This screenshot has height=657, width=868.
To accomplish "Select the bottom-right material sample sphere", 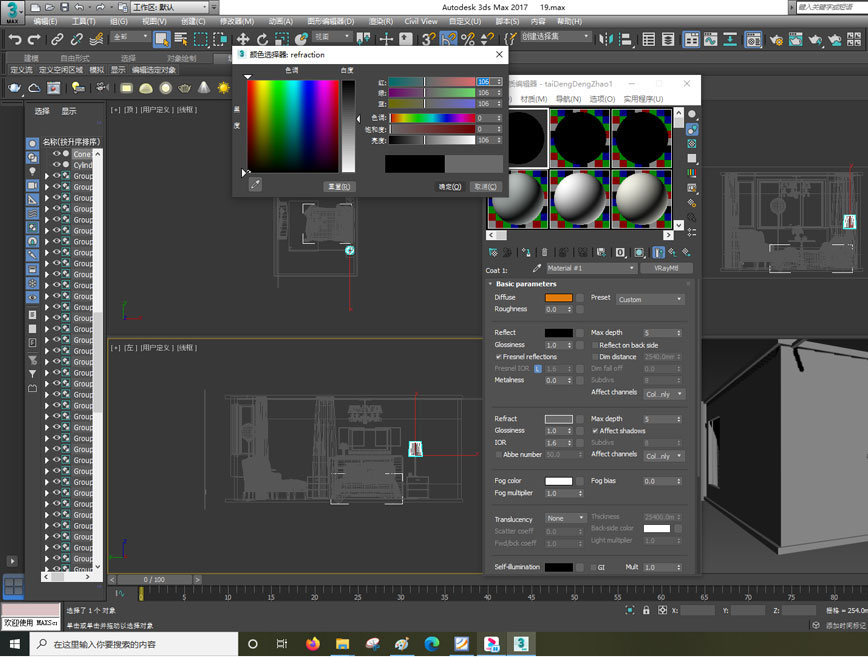I will 642,199.
